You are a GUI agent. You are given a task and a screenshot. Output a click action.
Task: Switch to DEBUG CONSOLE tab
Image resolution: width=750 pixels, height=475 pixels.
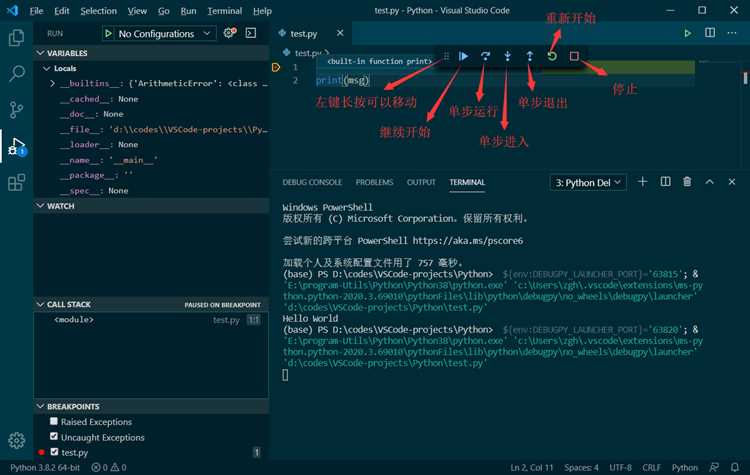coord(312,182)
